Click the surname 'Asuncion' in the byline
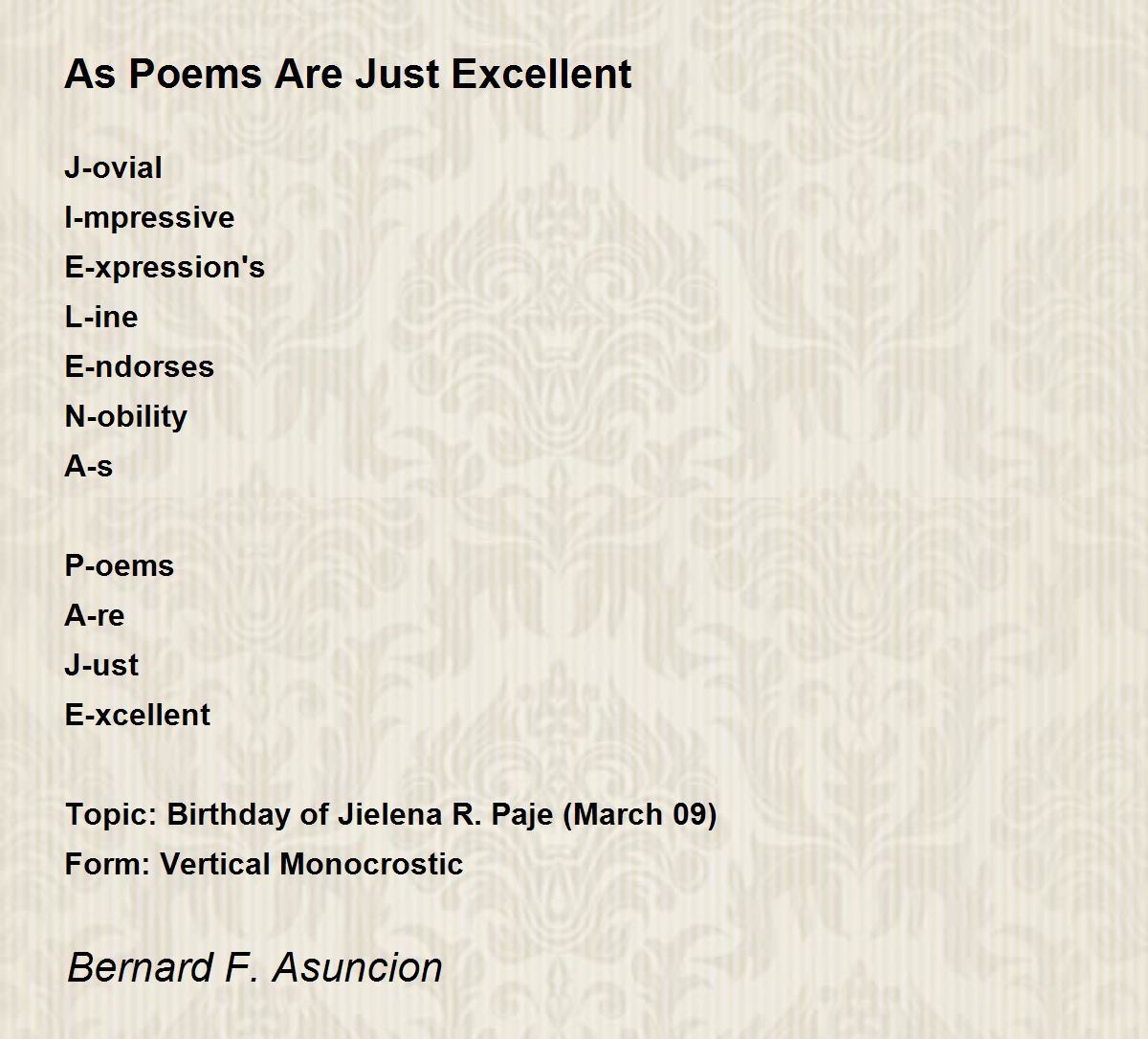 359,967
